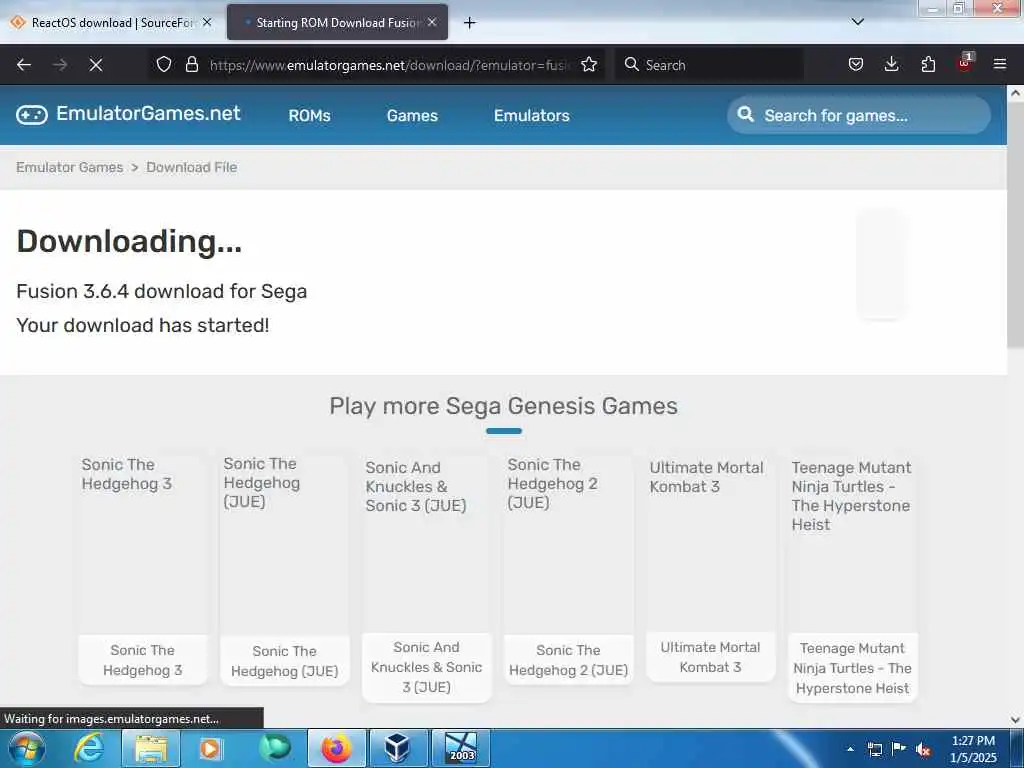Click 'Your download has started!' text

(x=142, y=325)
